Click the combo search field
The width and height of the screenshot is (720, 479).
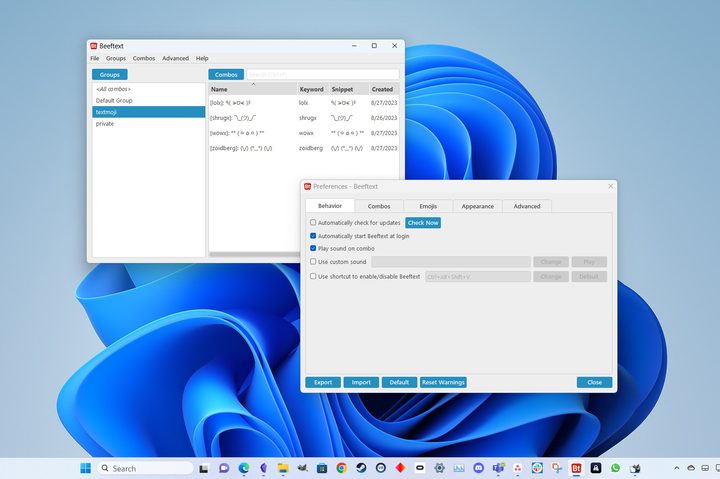point(323,74)
